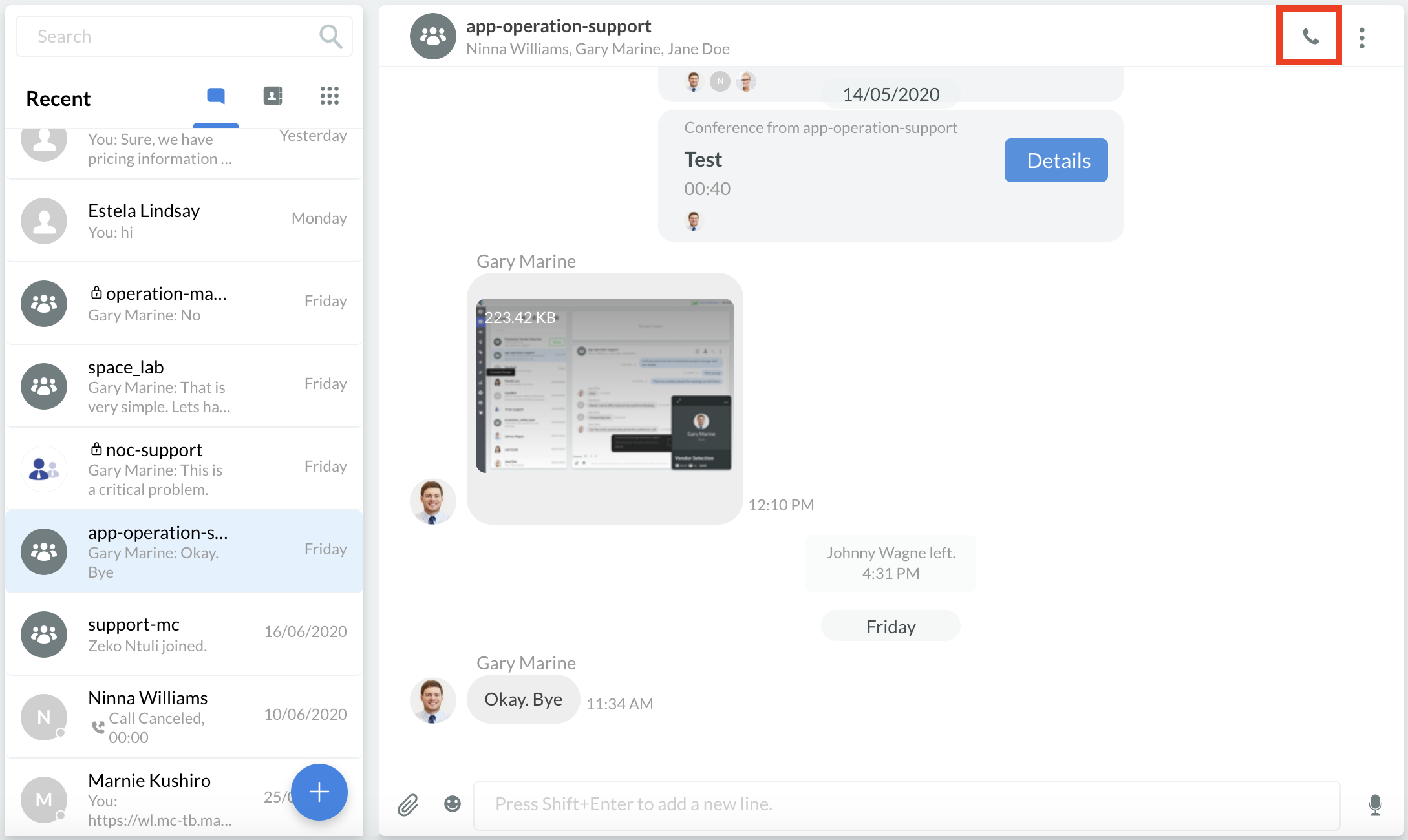Open the Ninna Williams conversation
The image size is (1408, 840).
184,717
